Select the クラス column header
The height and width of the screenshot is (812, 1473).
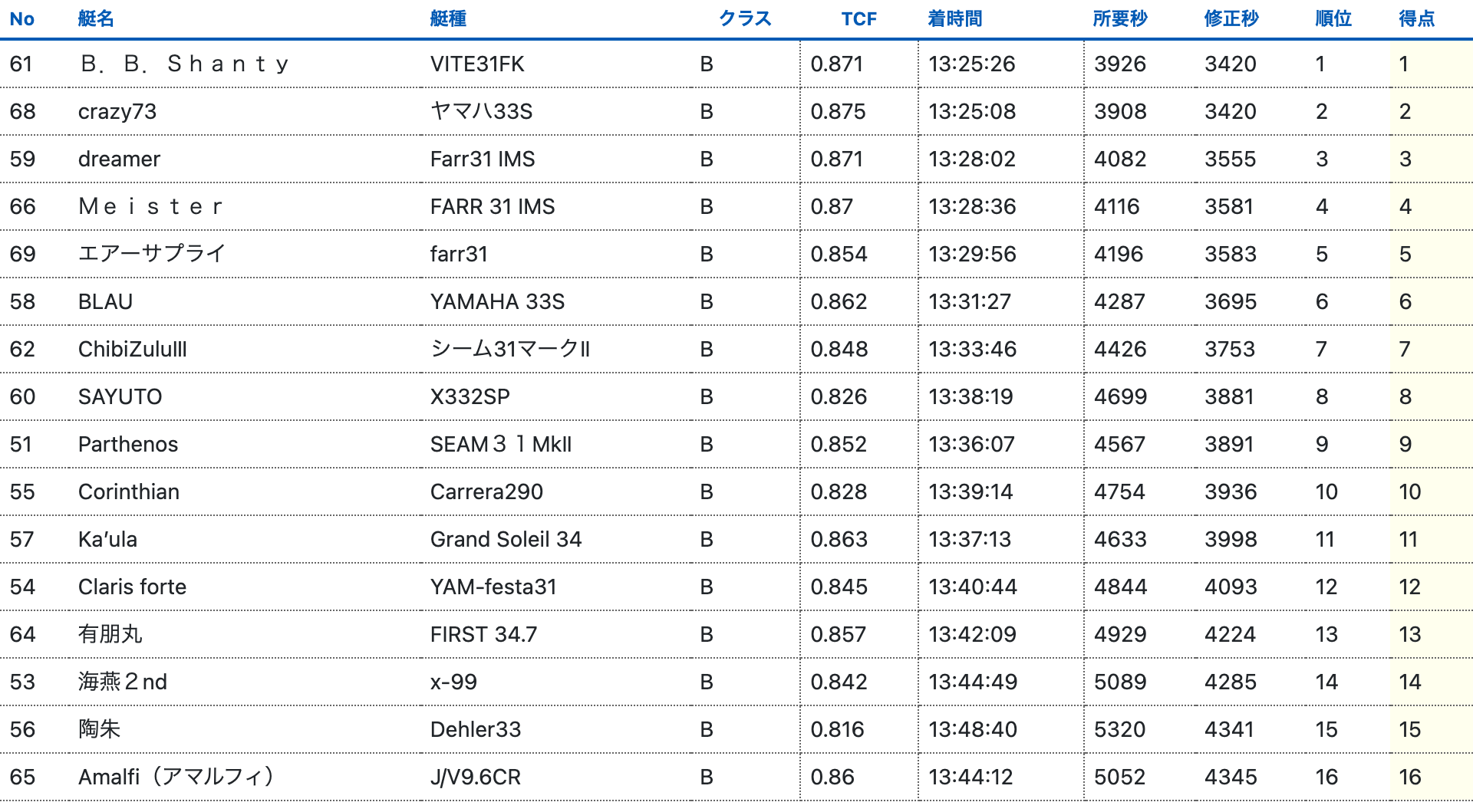click(x=744, y=19)
